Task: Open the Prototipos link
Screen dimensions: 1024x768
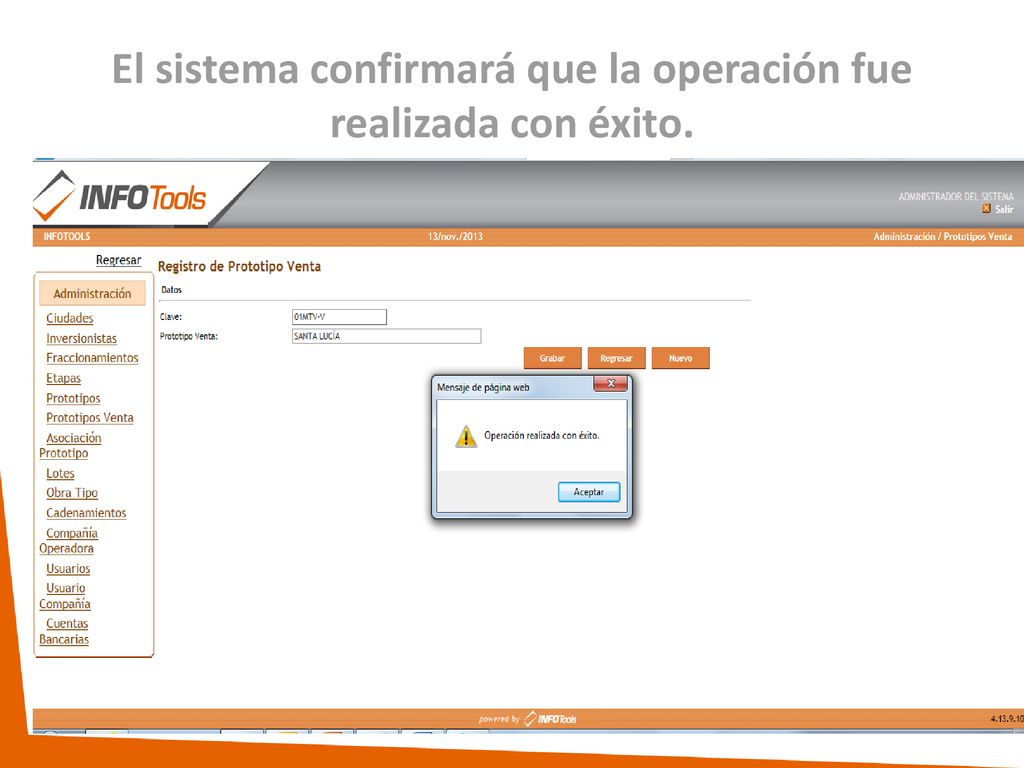Action: pos(73,398)
